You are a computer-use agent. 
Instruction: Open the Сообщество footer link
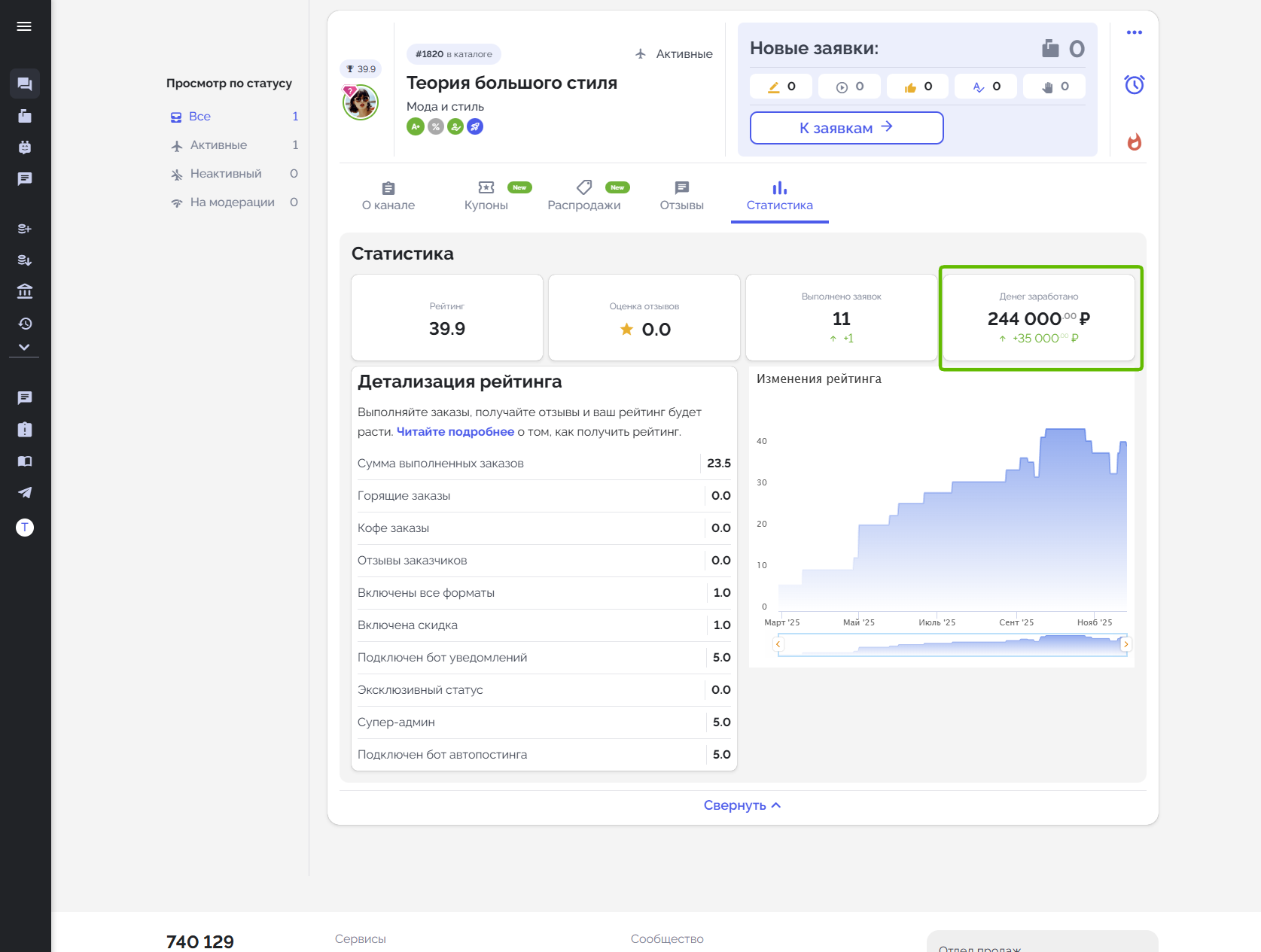click(667, 939)
